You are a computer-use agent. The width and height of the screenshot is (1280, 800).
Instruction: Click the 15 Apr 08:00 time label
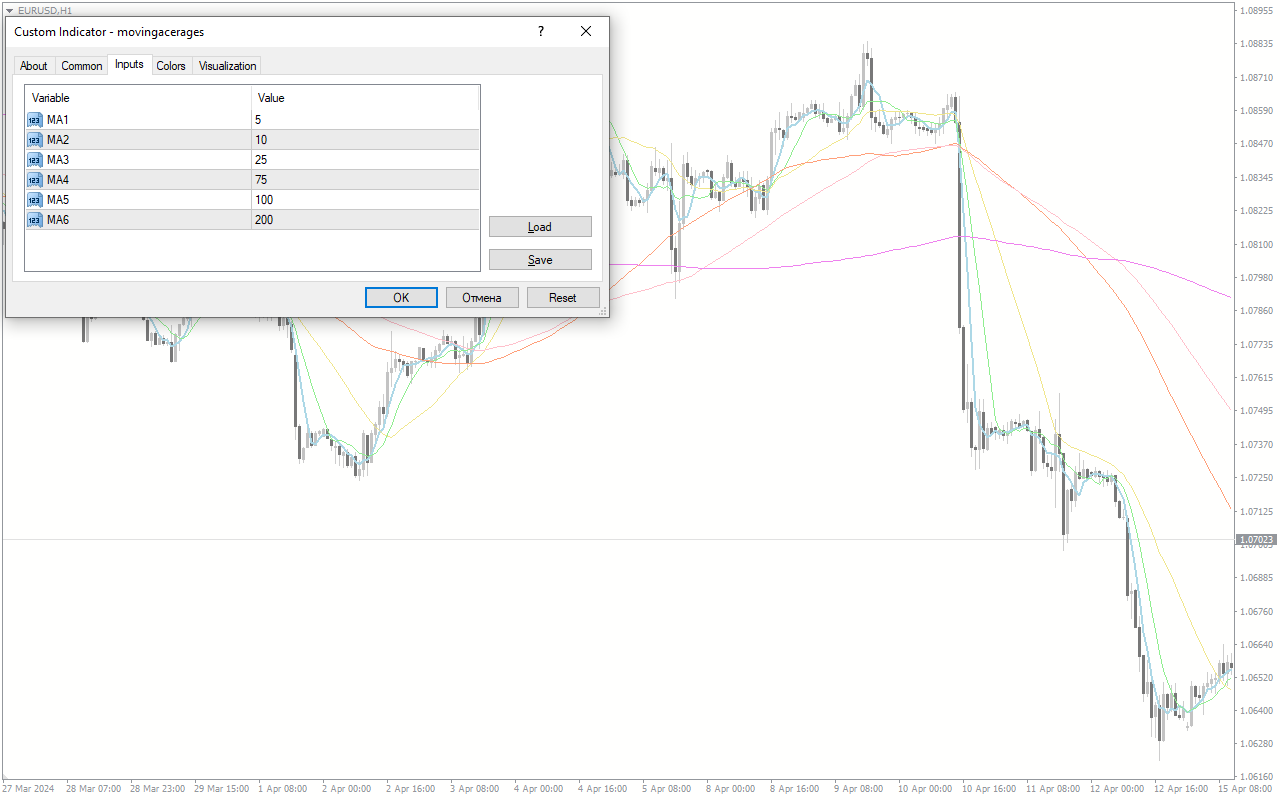pyautogui.click(x=1244, y=789)
